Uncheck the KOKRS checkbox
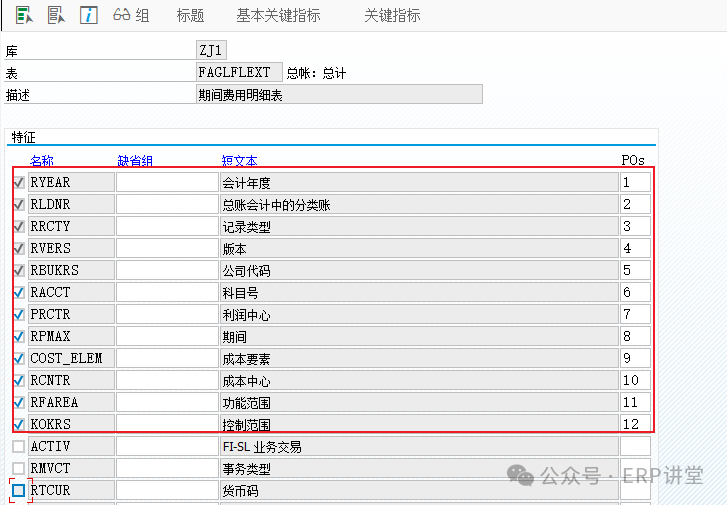 tap(19, 424)
